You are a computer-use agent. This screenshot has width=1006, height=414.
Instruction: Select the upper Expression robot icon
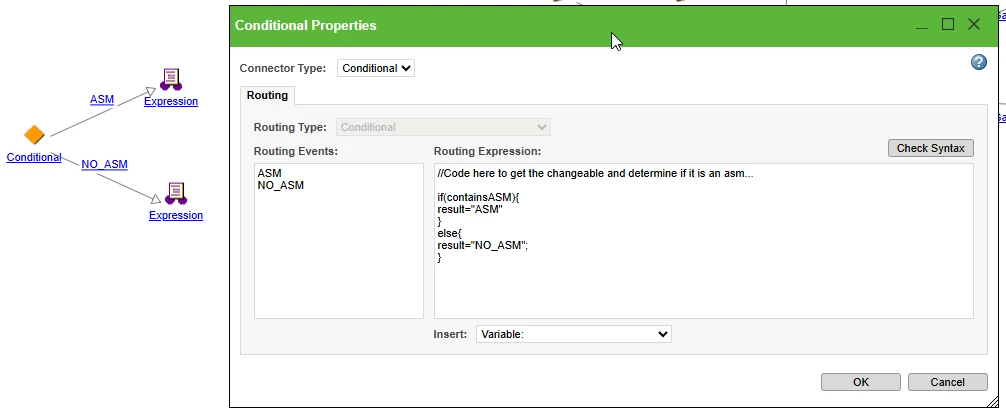171,80
